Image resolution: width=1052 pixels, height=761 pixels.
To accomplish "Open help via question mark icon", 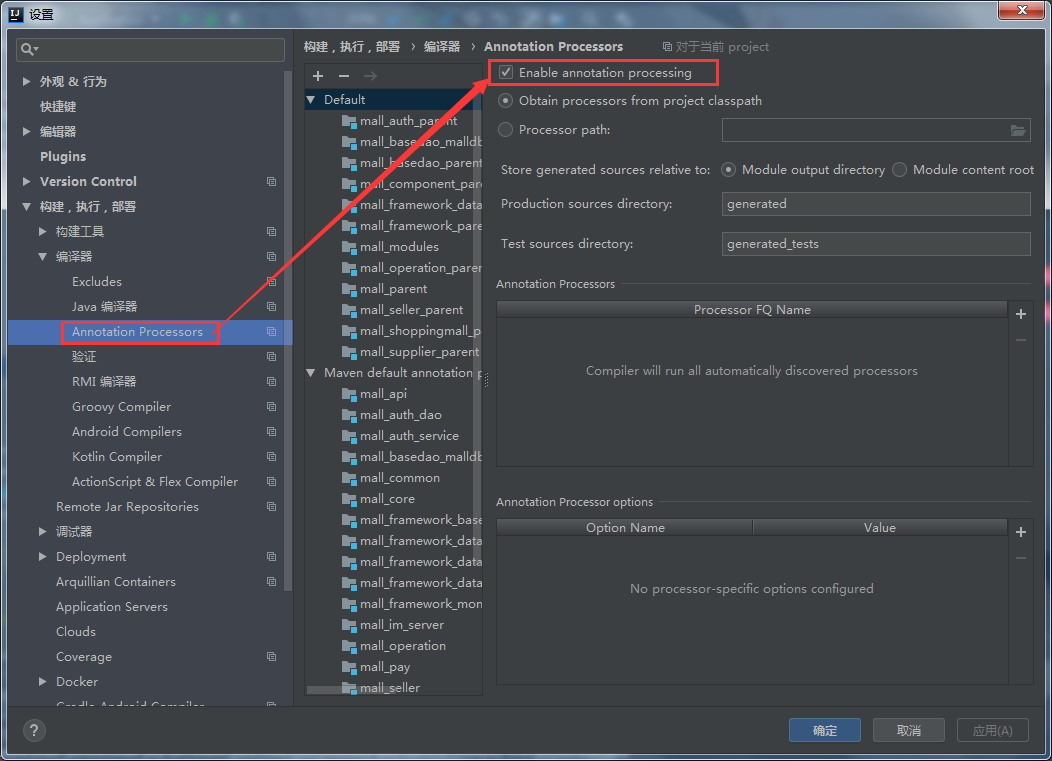I will (x=33, y=730).
